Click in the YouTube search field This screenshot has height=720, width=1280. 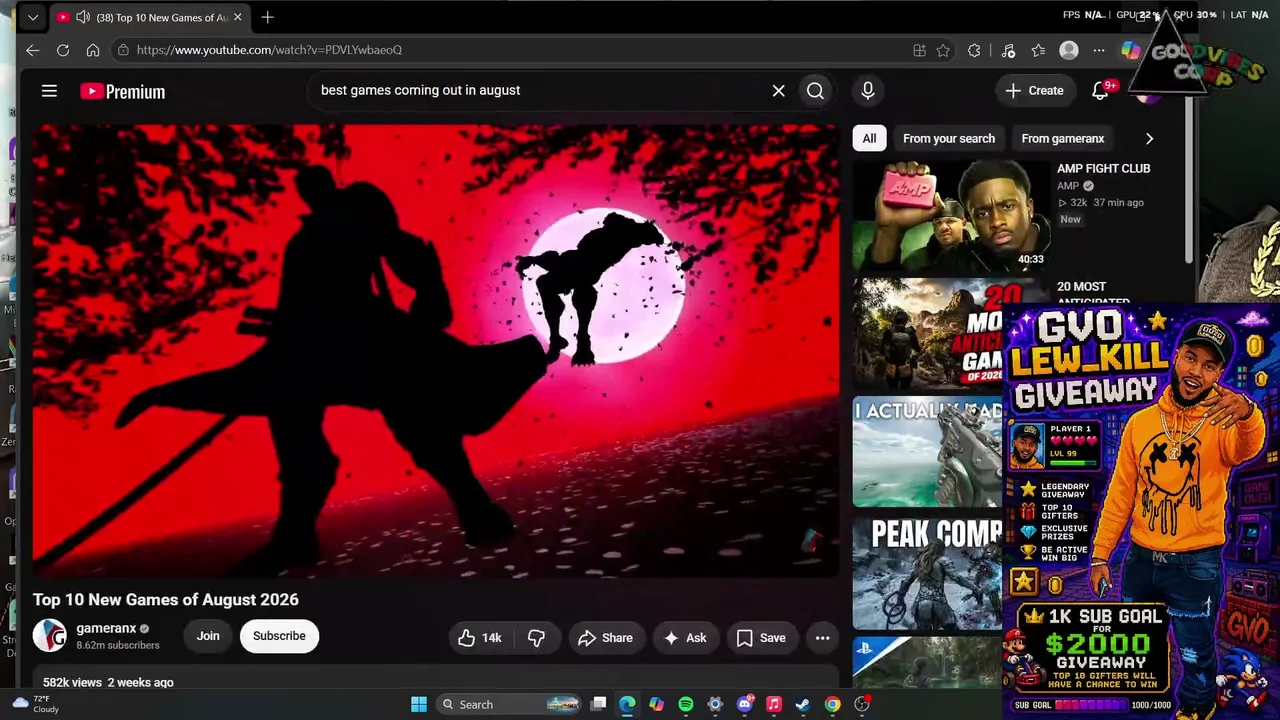540,91
